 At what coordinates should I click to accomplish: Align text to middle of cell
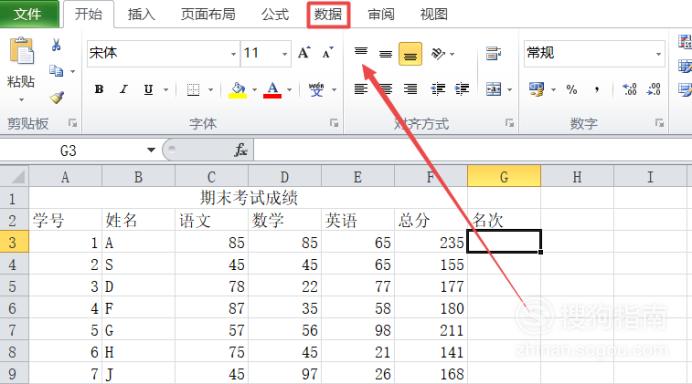[x=385, y=54]
